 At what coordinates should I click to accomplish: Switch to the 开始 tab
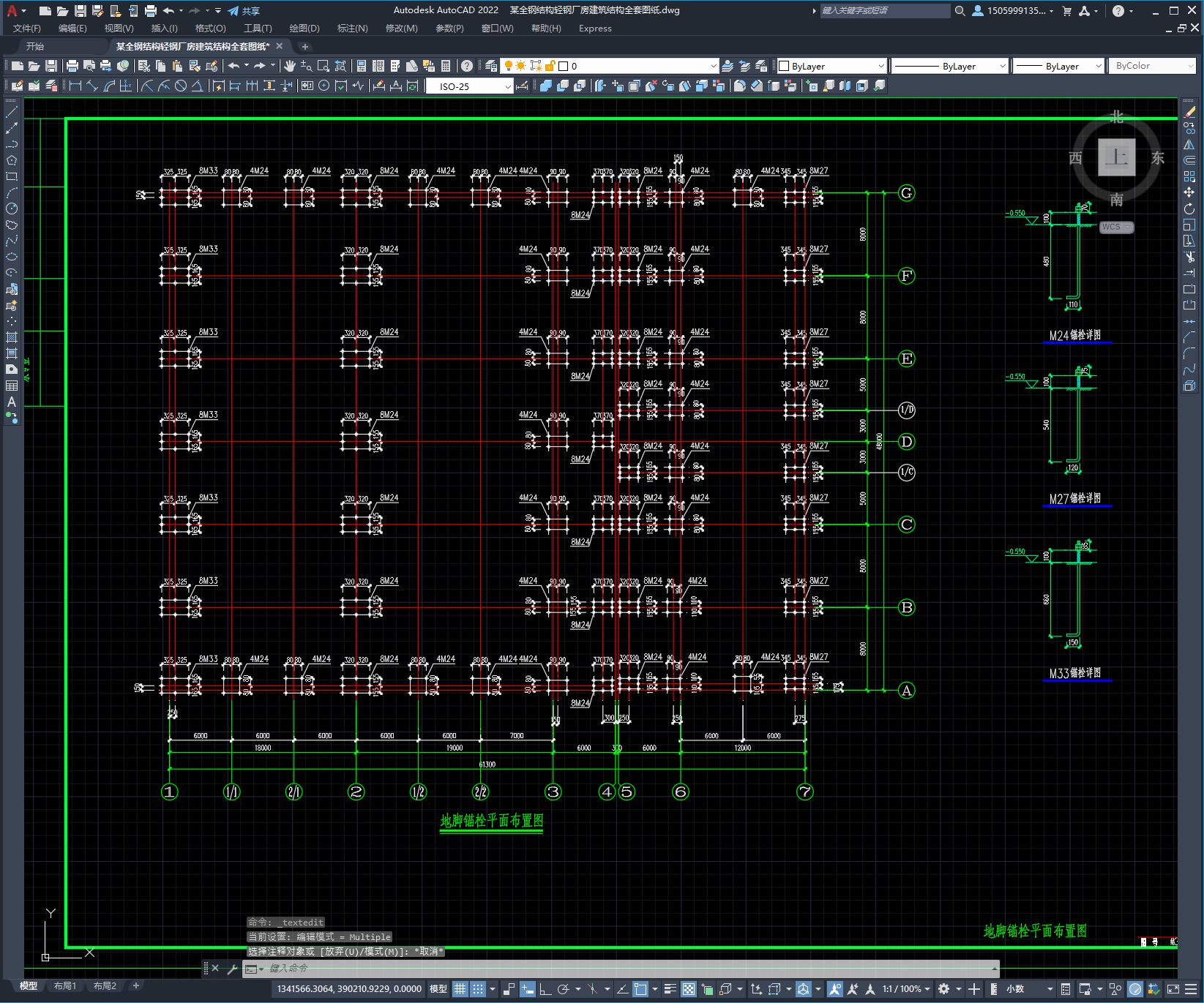(x=35, y=46)
